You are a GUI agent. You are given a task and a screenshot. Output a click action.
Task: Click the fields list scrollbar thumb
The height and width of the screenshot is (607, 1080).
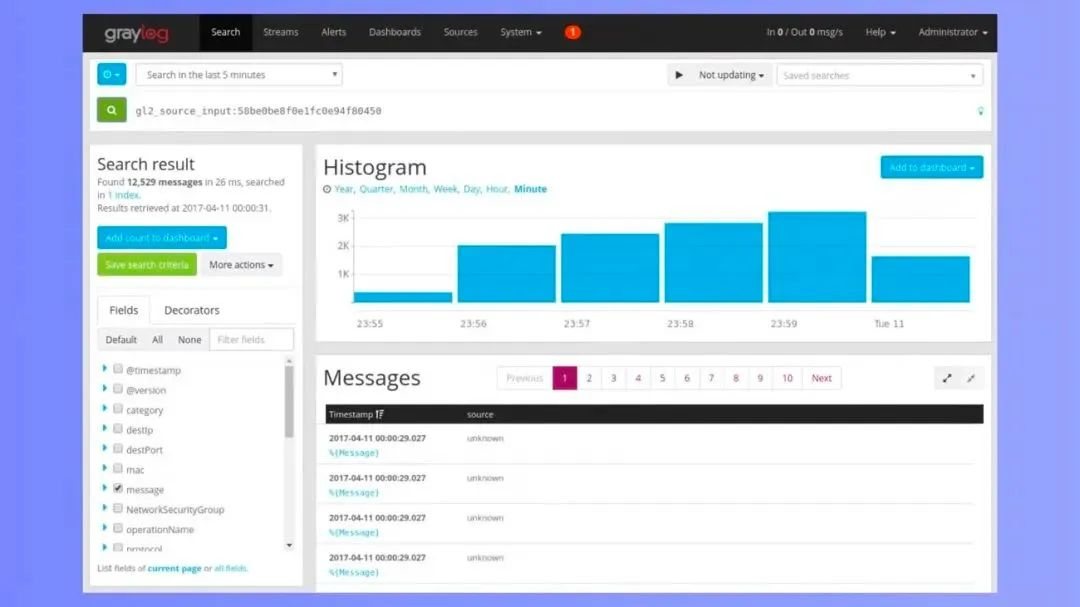coord(289,402)
